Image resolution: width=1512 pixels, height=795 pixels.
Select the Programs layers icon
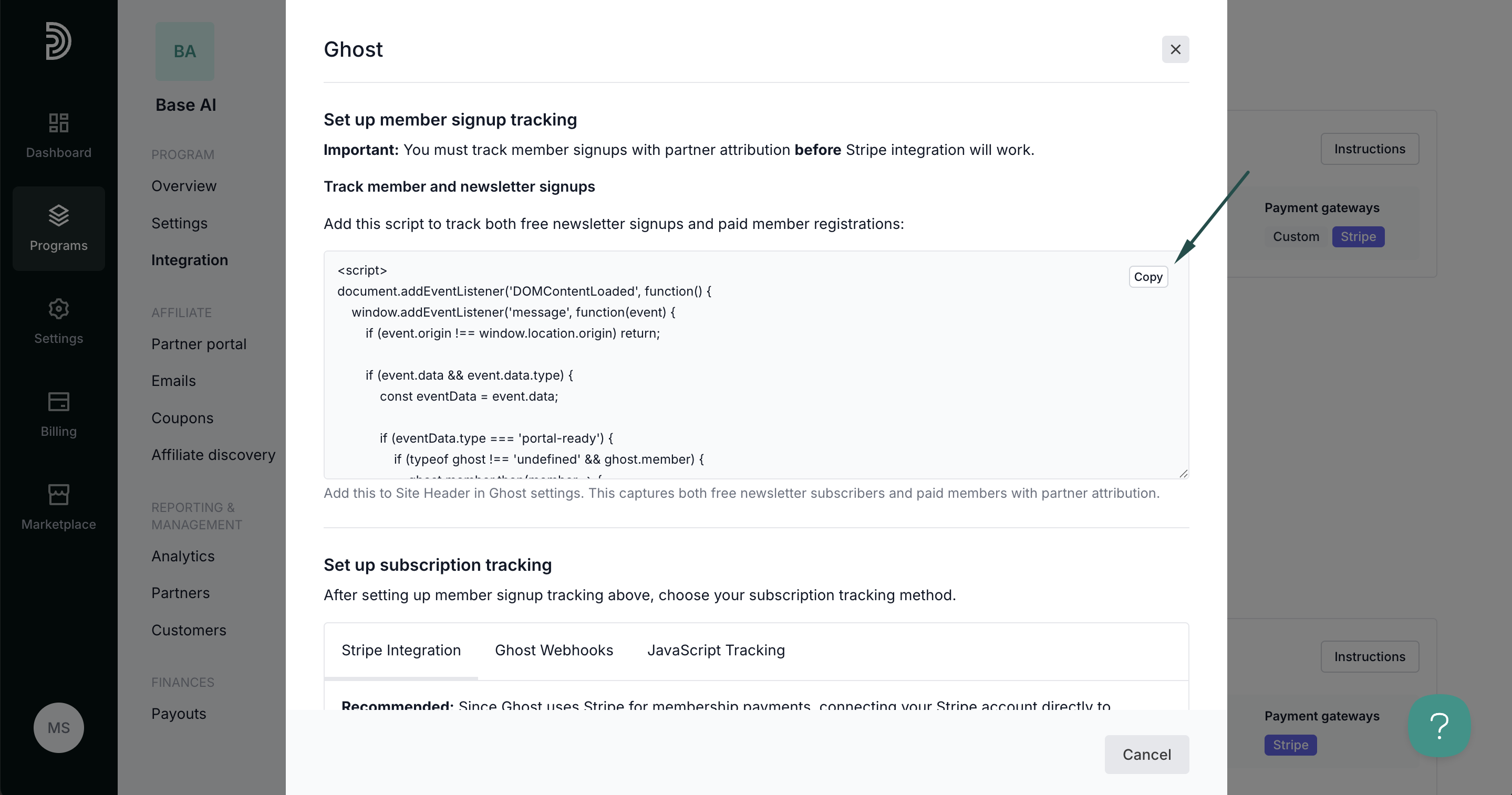59,215
